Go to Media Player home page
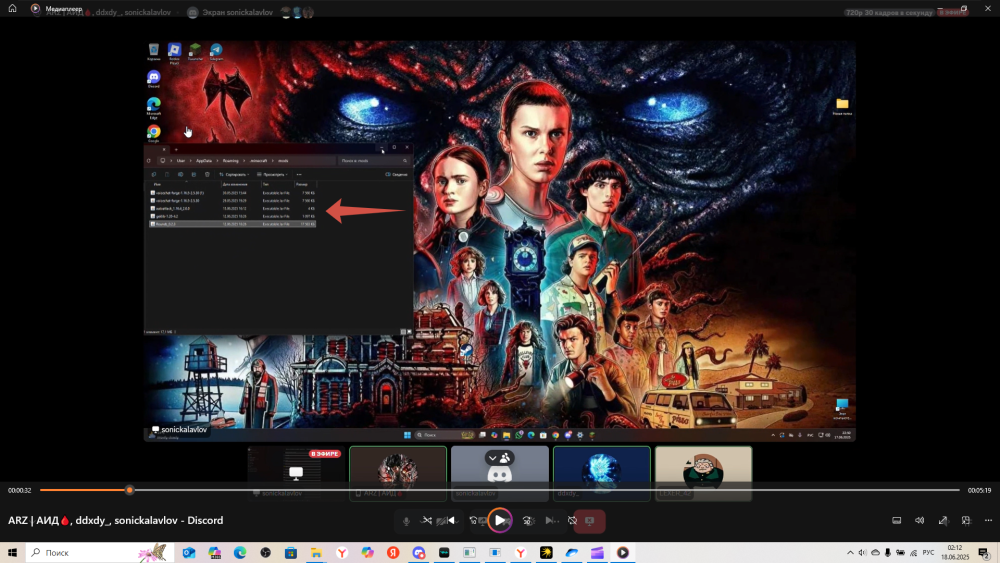The height and width of the screenshot is (563, 1000). point(12,8)
